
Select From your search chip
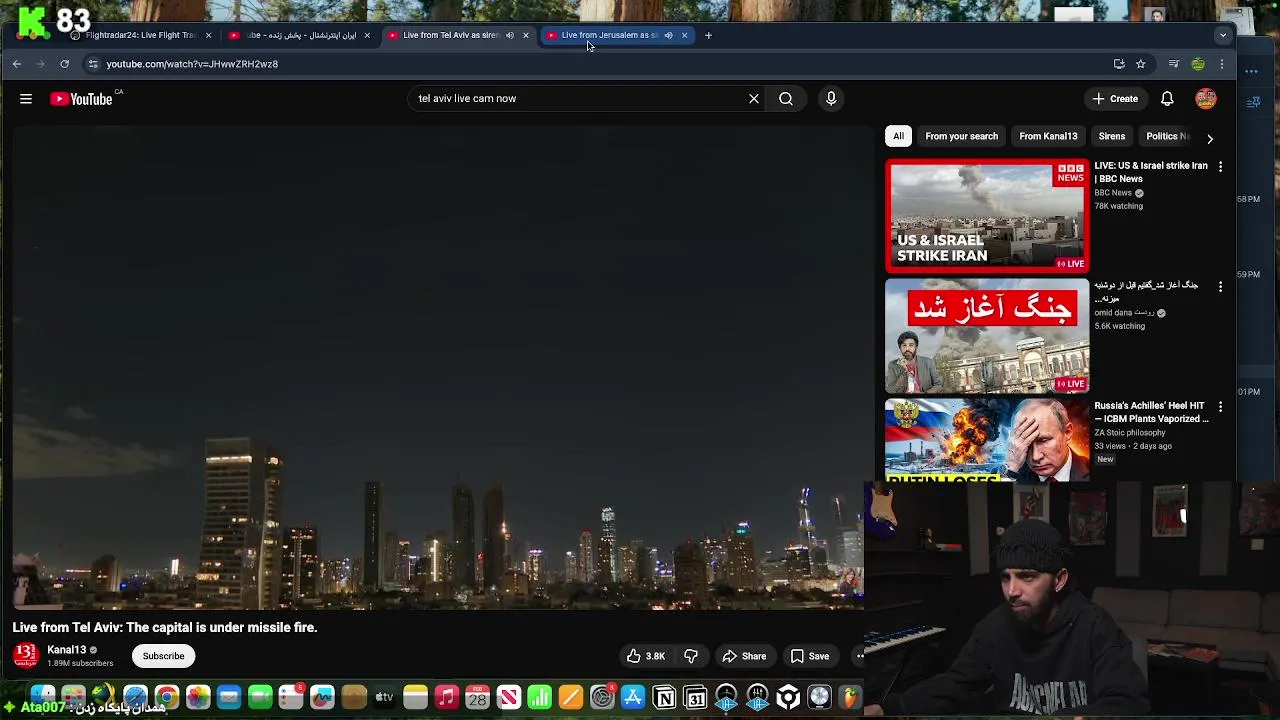point(961,136)
